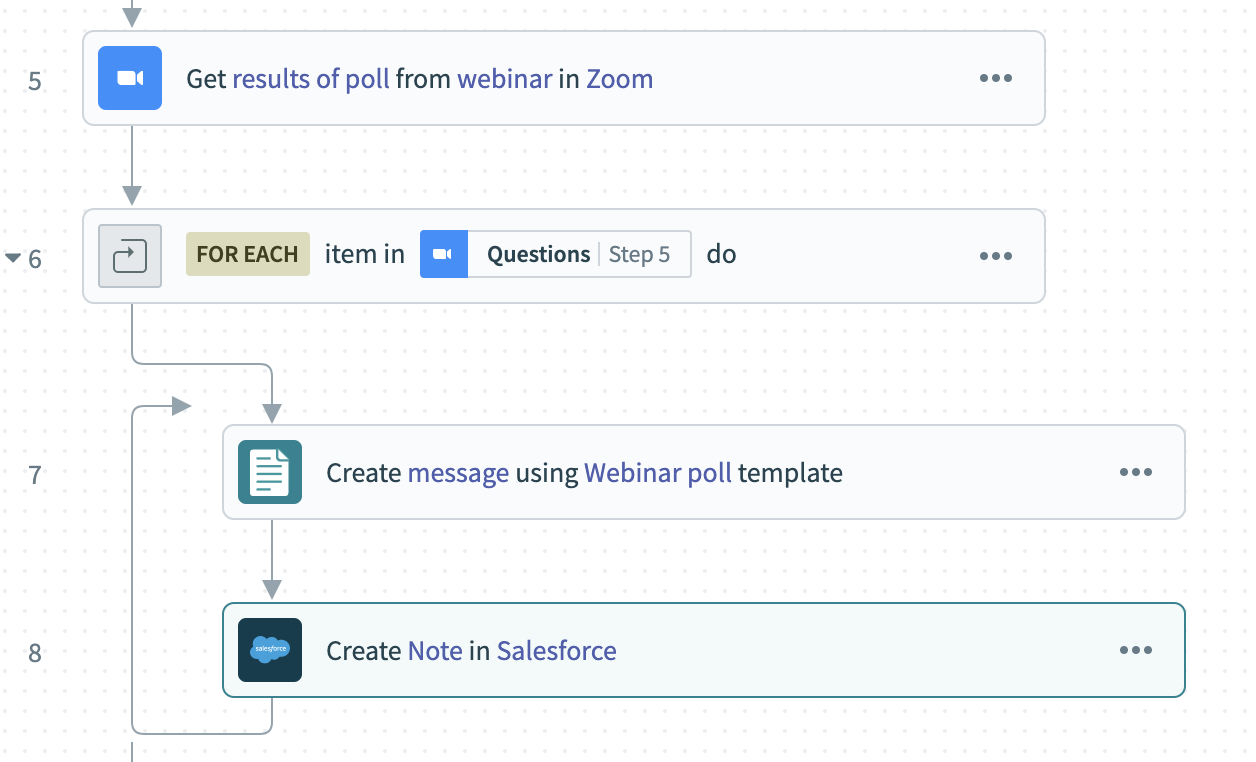
Task: Open the three-dot menu for step 5
Action: (x=995, y=78)
